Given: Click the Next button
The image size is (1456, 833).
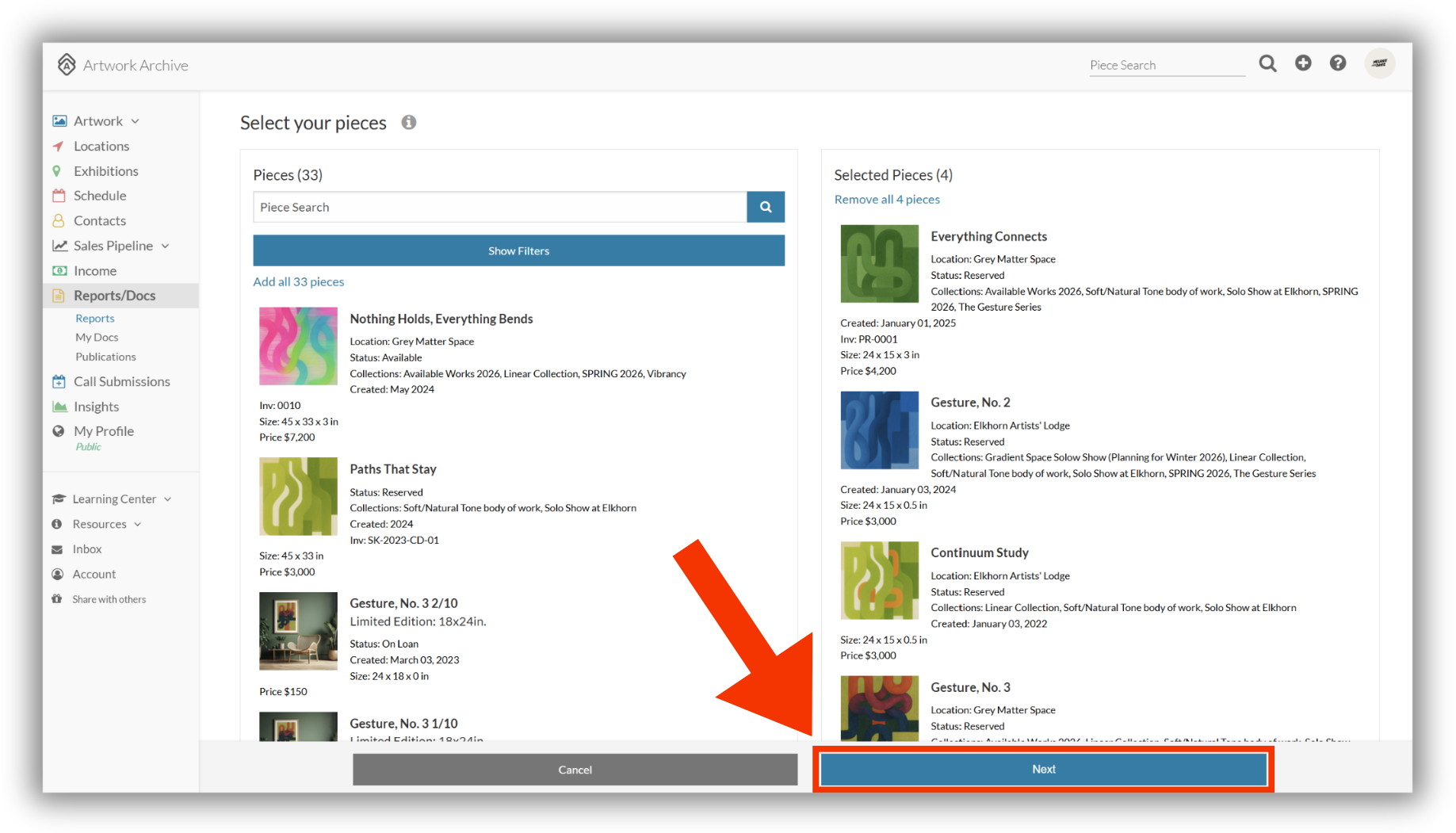Looking at the screenshot, I should 1043,770.
